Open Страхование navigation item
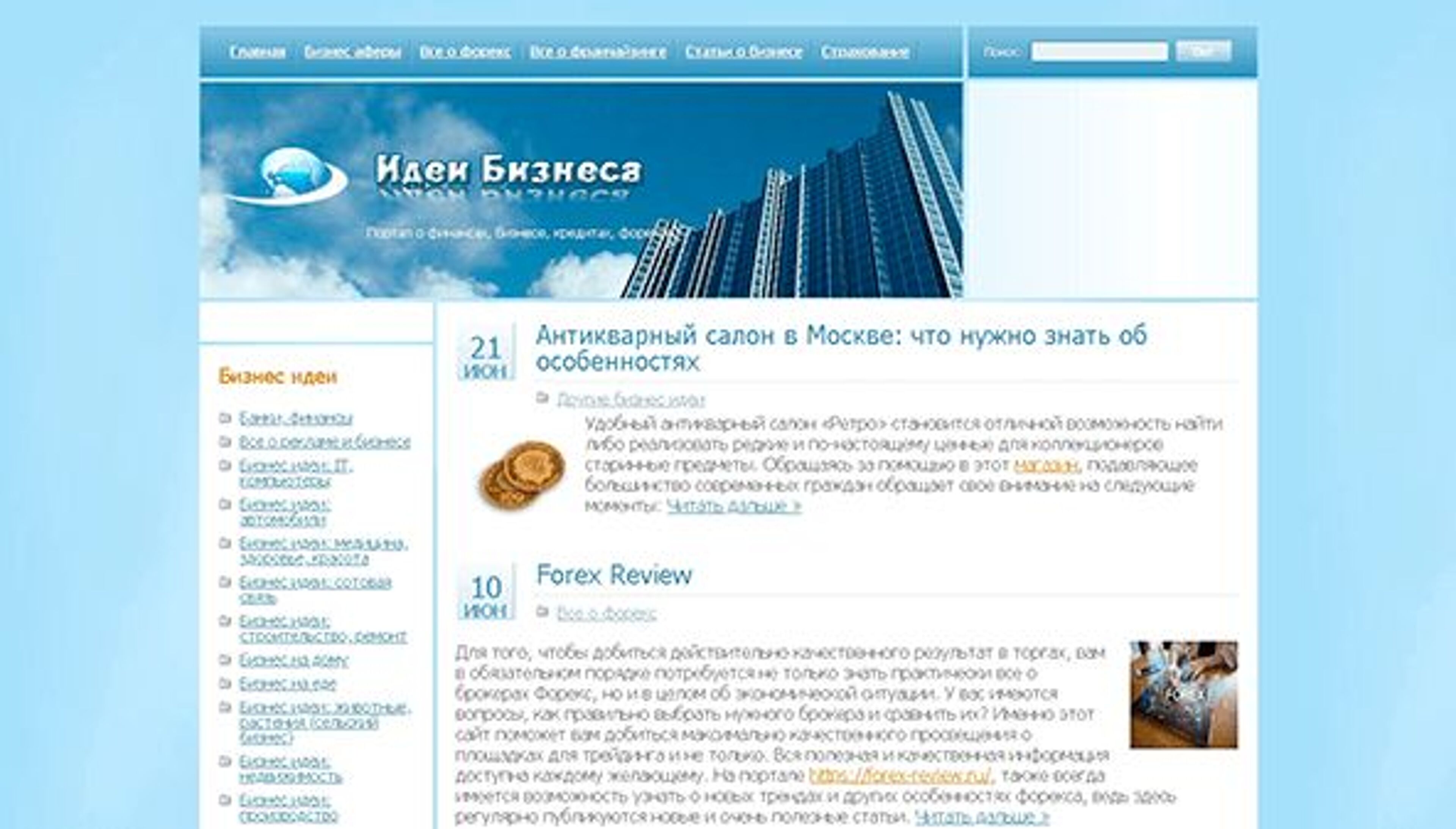The height and width of the screenshot is (829, 1456). pos(864,52)
